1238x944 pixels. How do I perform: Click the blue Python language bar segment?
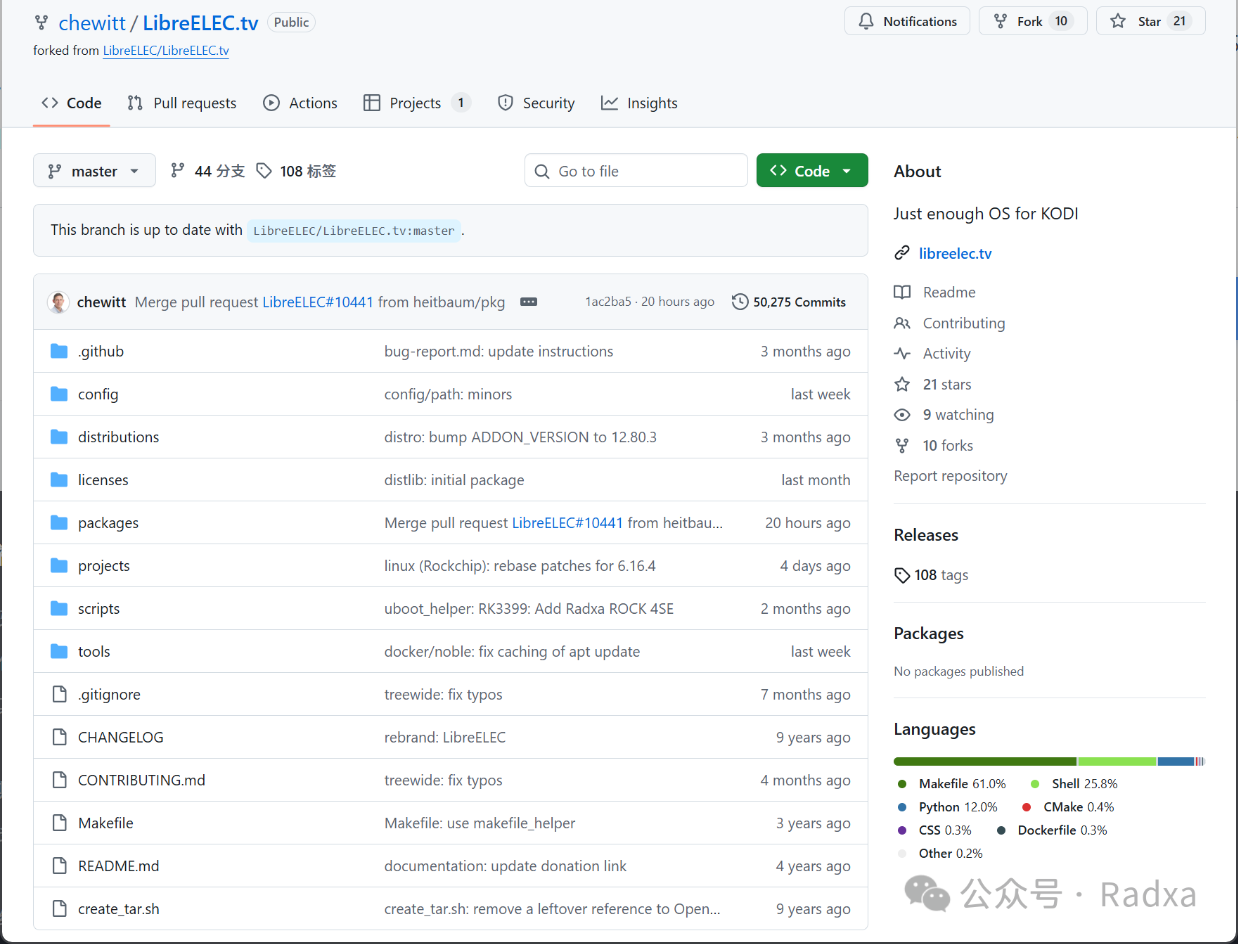[1176, 762]
